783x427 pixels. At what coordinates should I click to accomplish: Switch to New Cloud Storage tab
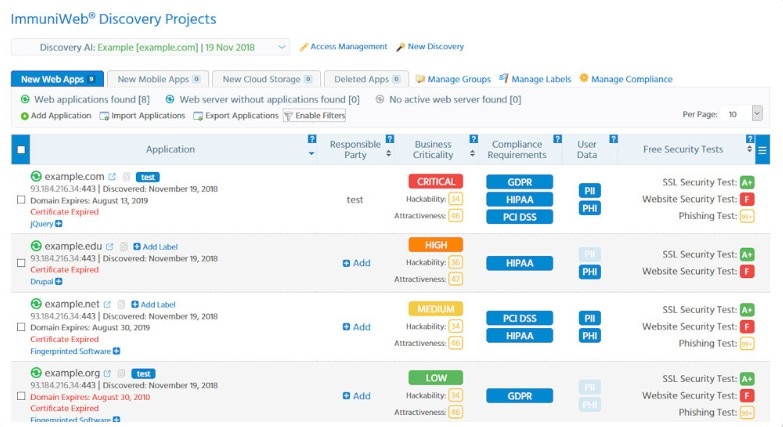(267, 79)
